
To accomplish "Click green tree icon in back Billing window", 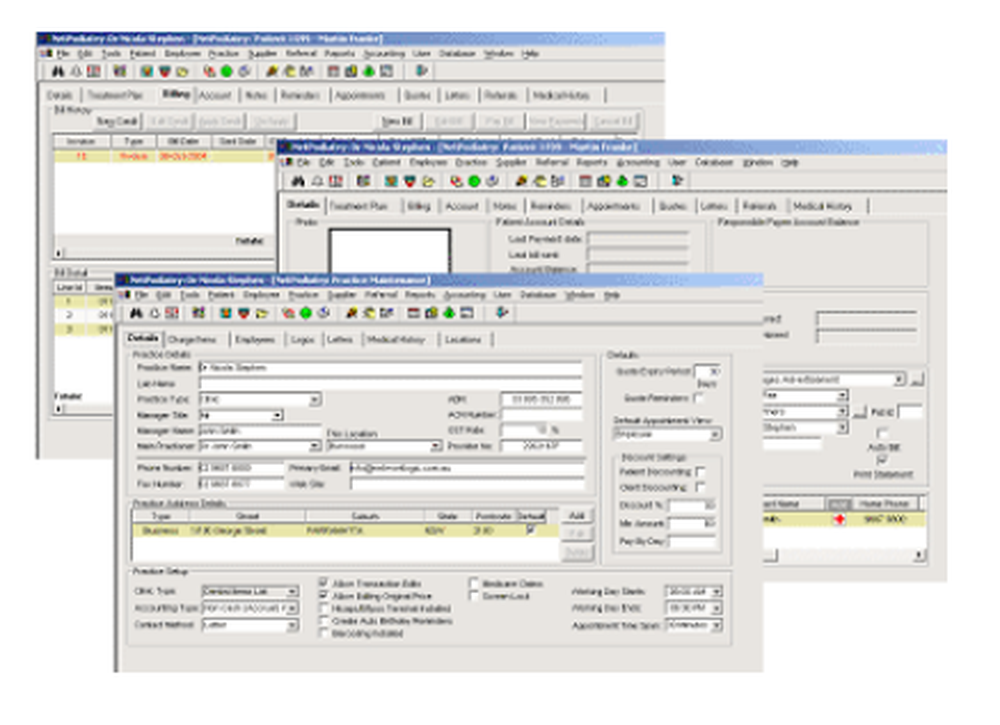I will pyautogui.click(x=369, y=71).
